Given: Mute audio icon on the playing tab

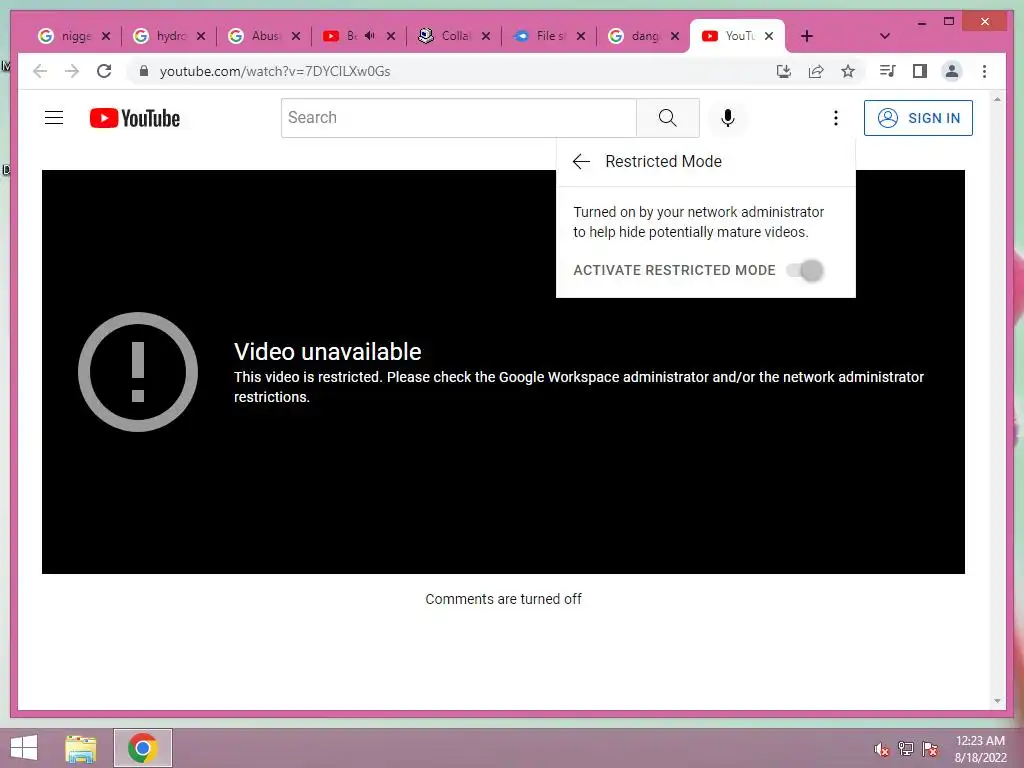Looking at the screenshot, I should tap(370, 35).
